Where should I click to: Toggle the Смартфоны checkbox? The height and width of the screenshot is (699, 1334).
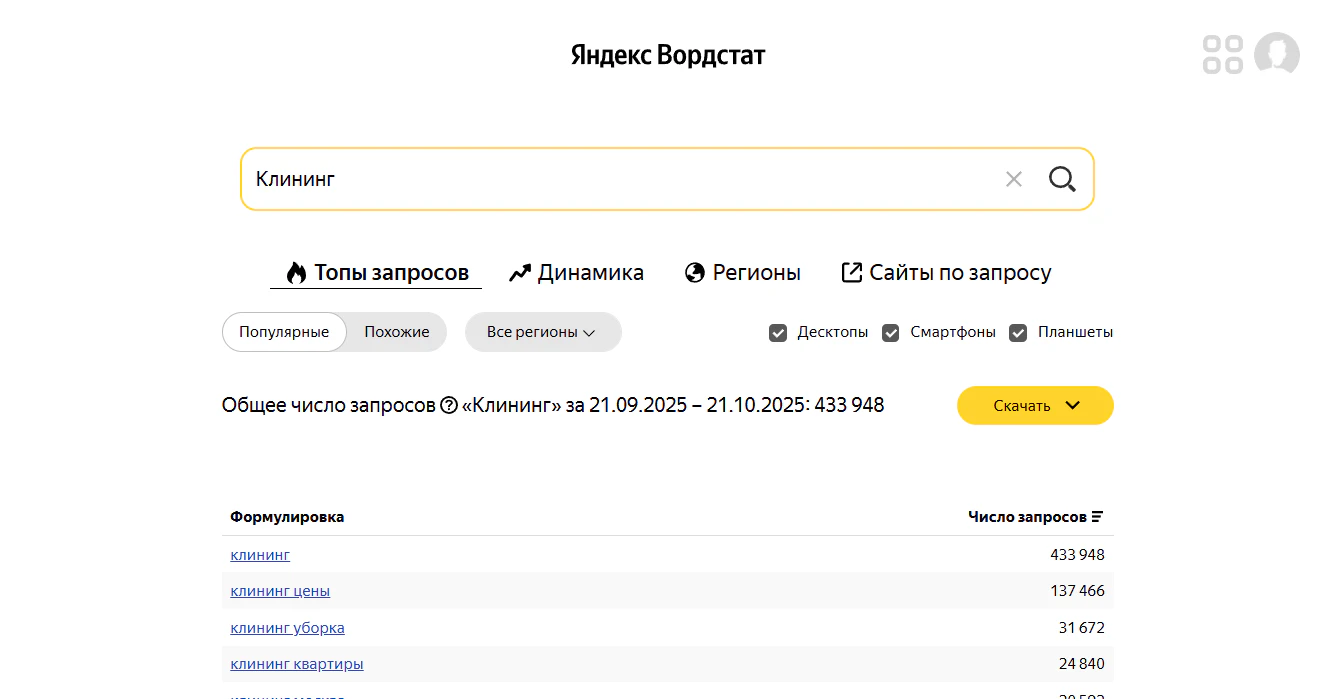coord(891,333)
